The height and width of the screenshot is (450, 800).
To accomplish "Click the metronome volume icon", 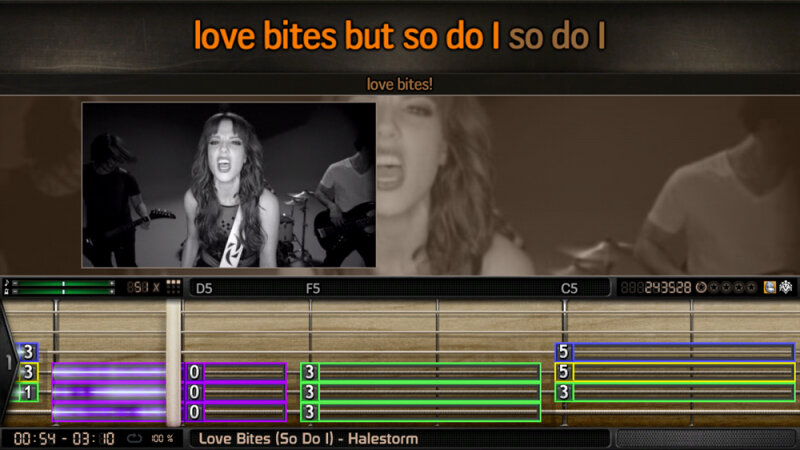I will pos(7,292).
